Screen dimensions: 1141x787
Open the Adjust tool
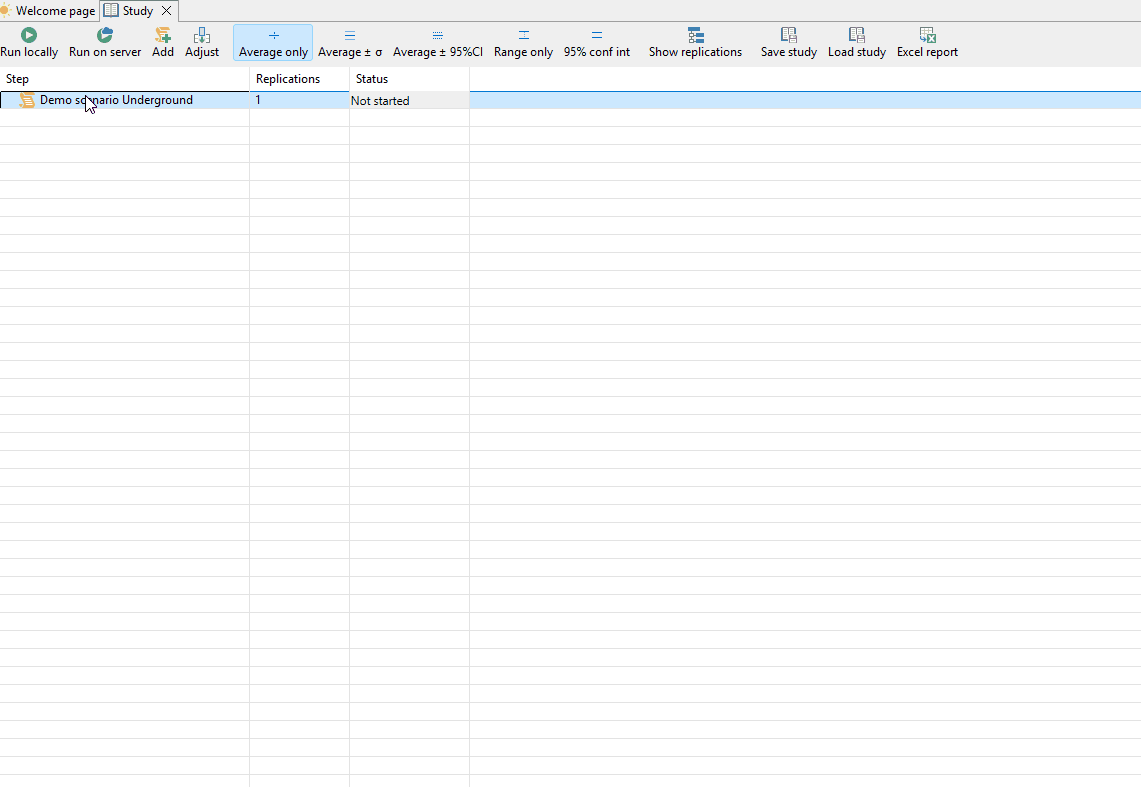202,43
